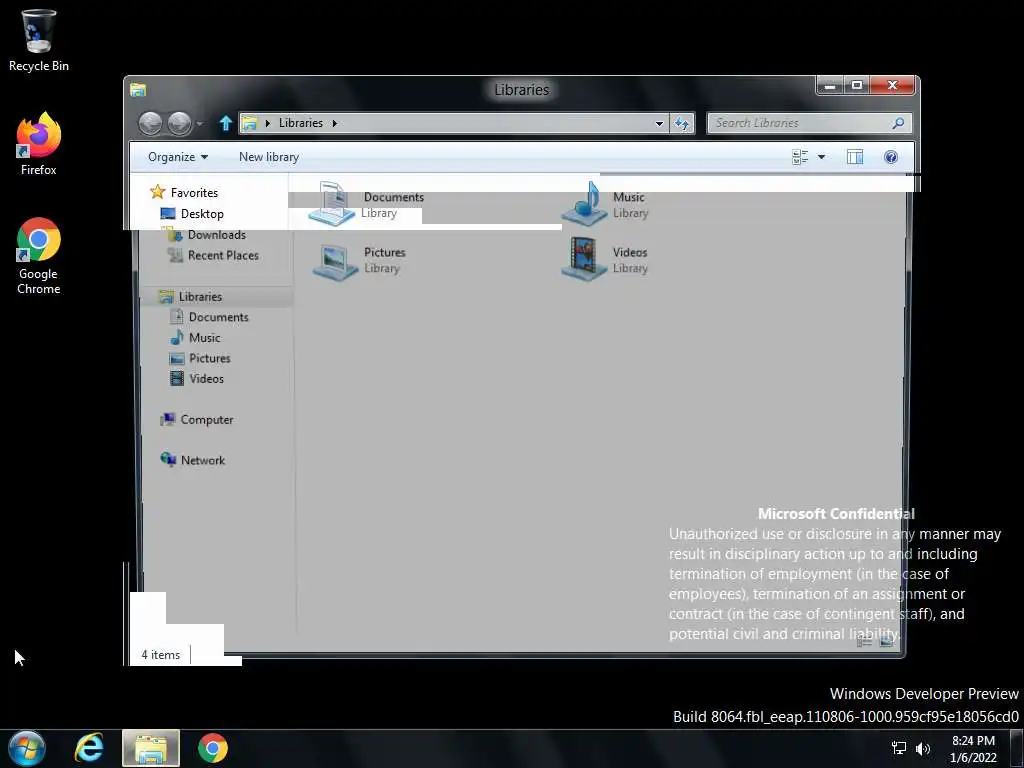Open Videos in the navigation tree
The width and height of the screenshot is (1024, 768).
197,379
